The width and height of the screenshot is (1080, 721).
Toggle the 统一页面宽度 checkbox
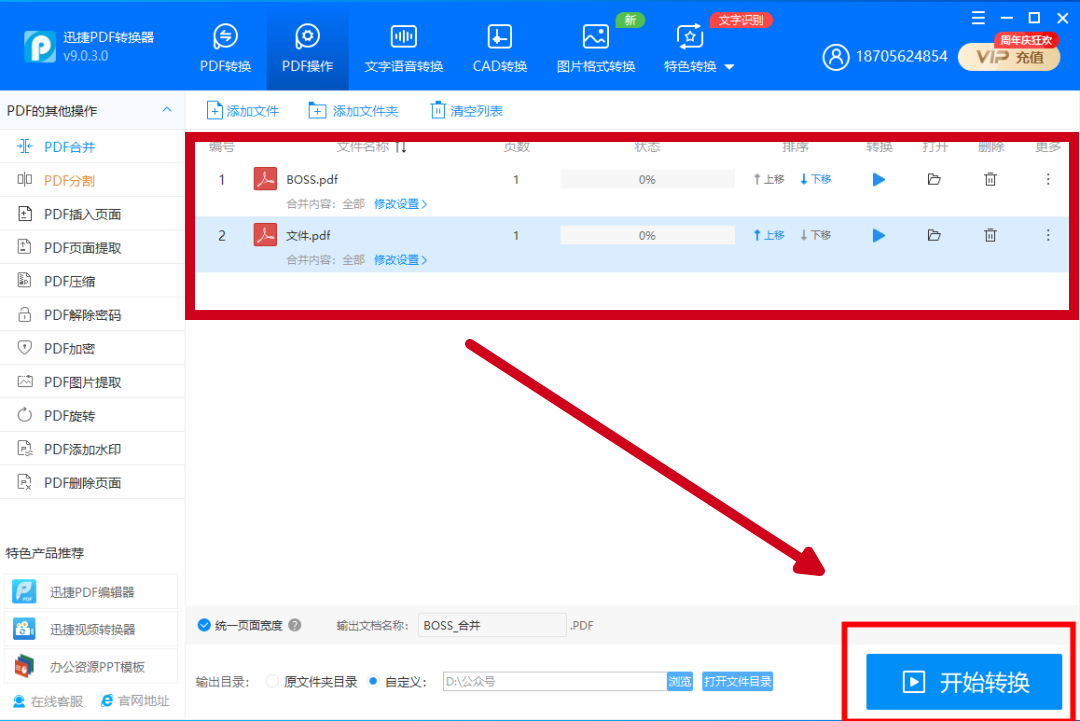pos(205,625)
